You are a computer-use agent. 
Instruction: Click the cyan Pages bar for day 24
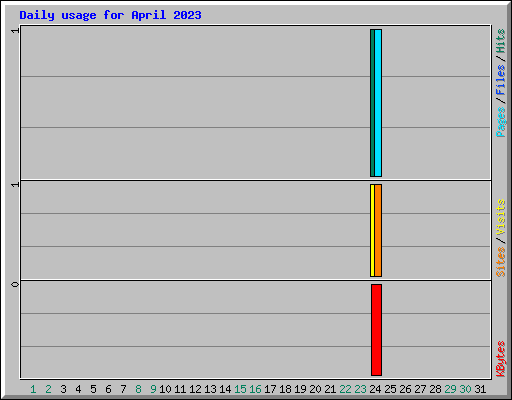[378, 103]
